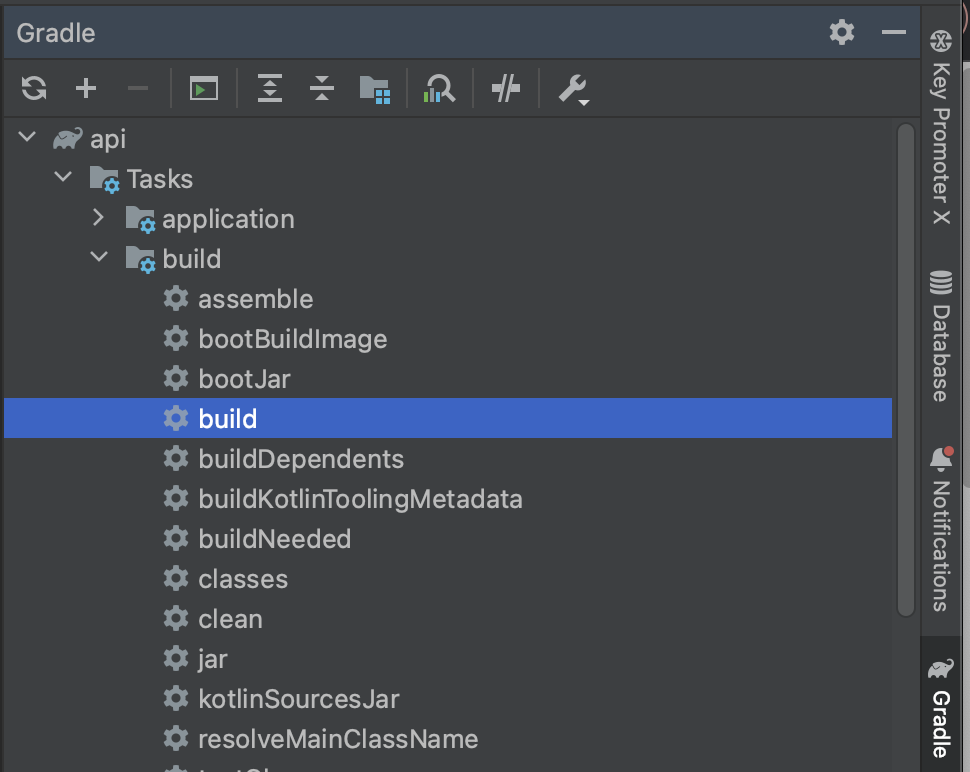Toggle module grouping folder icon
This screenshot has height=772, width=970.
[x=375, y=90]
